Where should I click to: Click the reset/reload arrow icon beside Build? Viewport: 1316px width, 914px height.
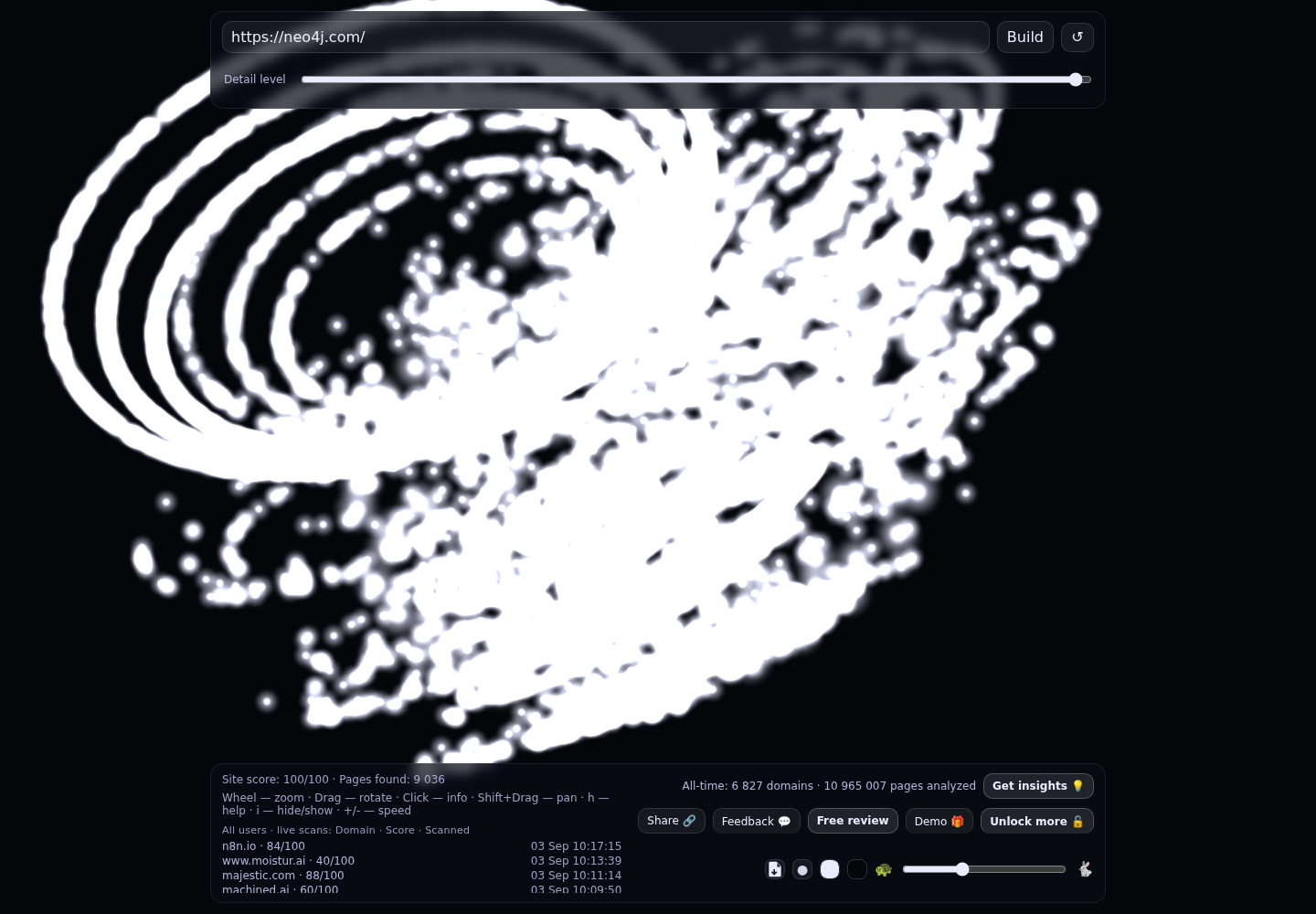(1077, 37)
